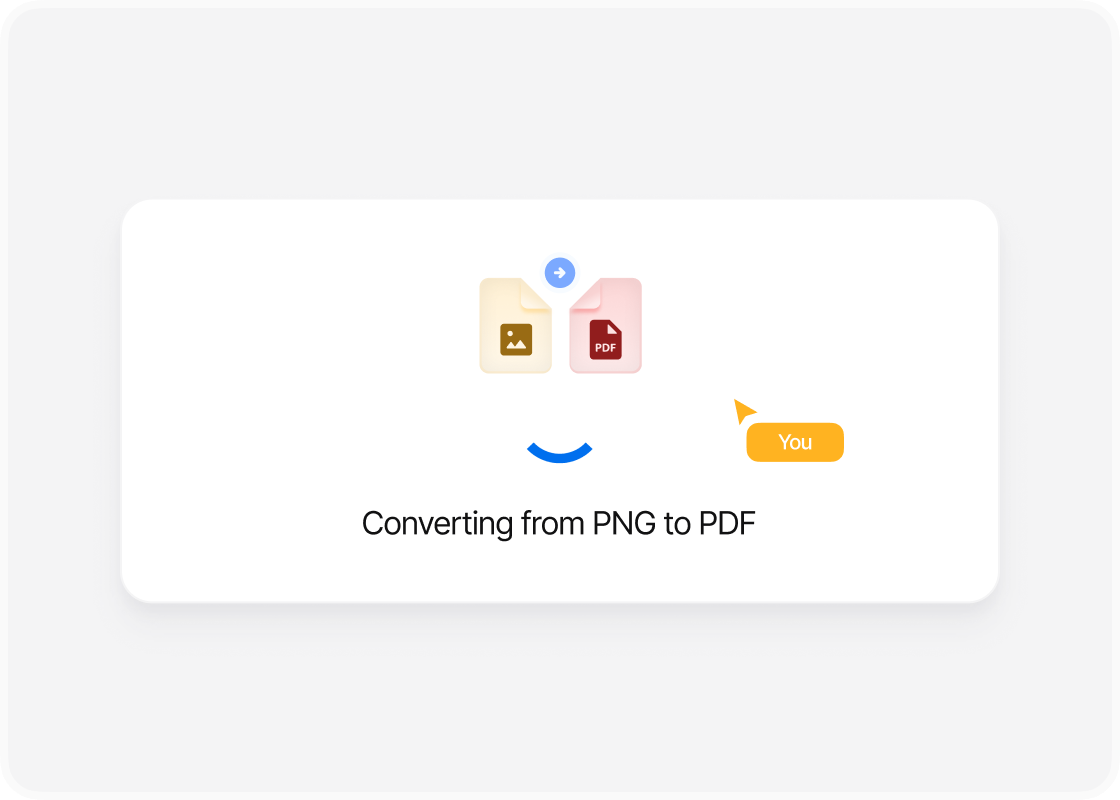Select the yellow image document icon
The height and width of the screenshot is (800, 1120).
click(x=515, y=326)
